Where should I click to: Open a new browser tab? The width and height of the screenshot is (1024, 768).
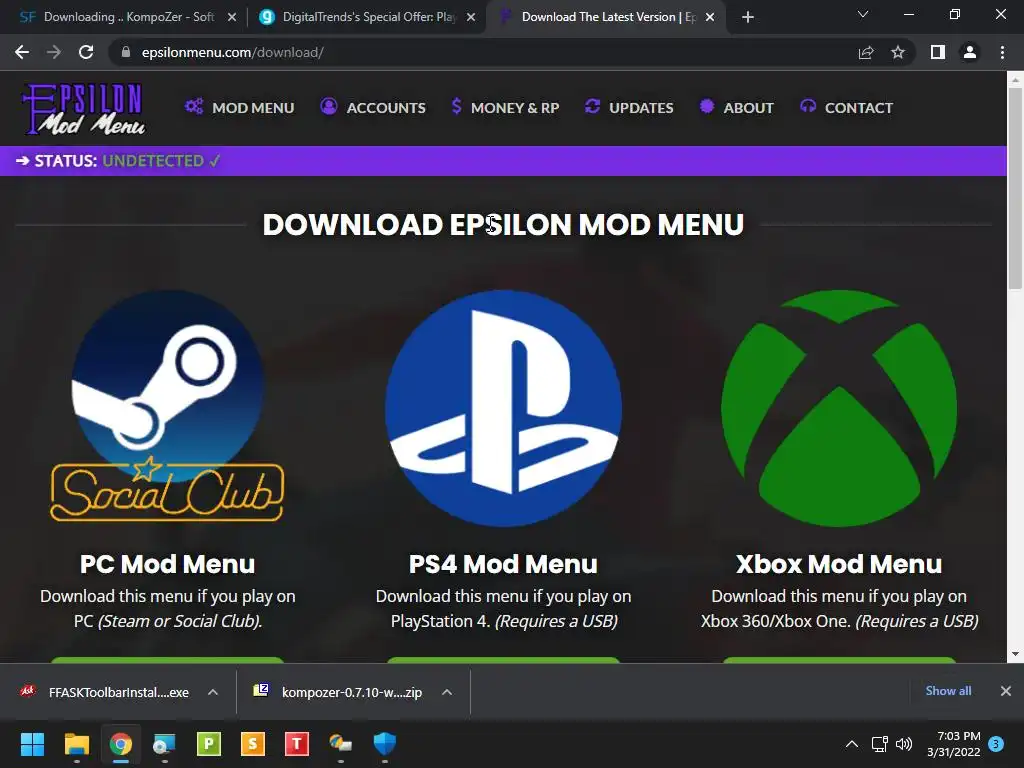coord(748,17)
